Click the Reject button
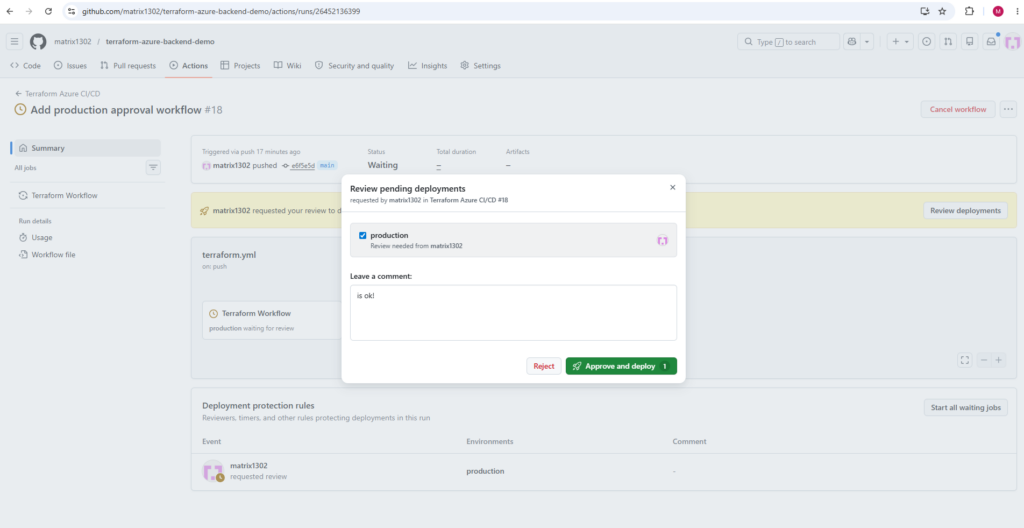The width and height of the screenshot is (1024, 528). click(x=543, y=366)
